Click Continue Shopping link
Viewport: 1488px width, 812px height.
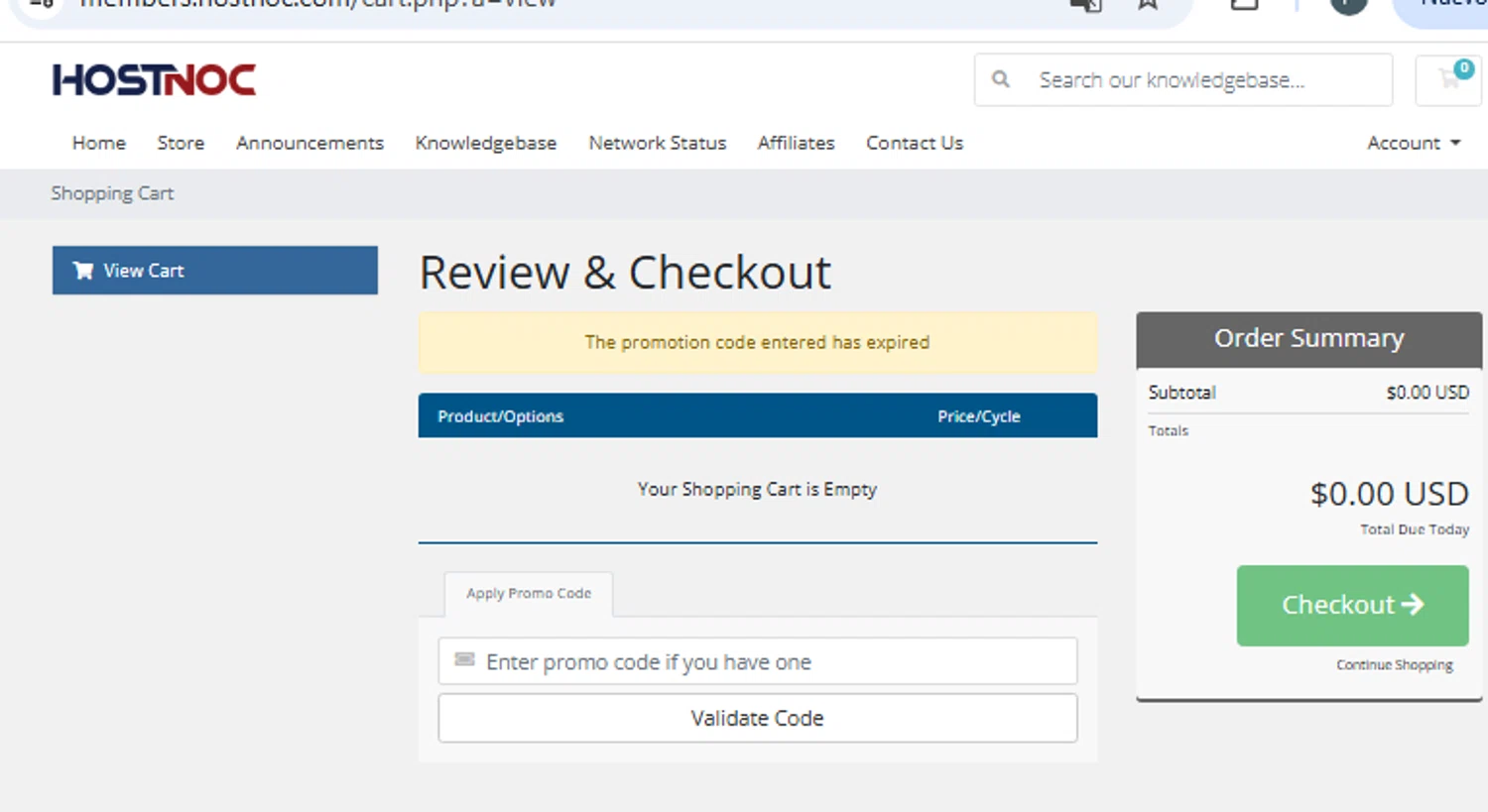[1395, 664]
